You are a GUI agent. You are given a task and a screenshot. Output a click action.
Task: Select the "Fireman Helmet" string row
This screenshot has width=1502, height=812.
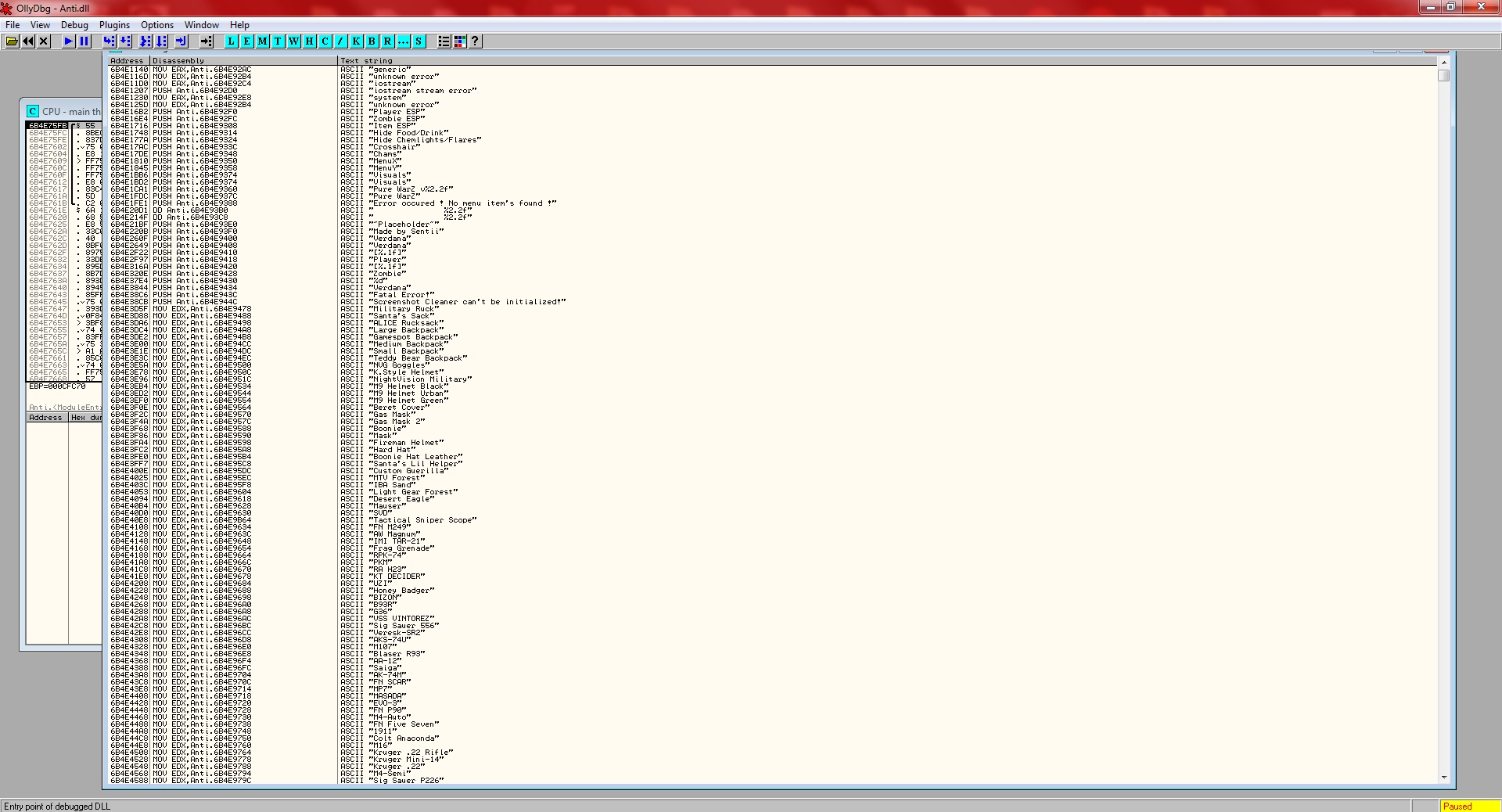coord(773,443)
